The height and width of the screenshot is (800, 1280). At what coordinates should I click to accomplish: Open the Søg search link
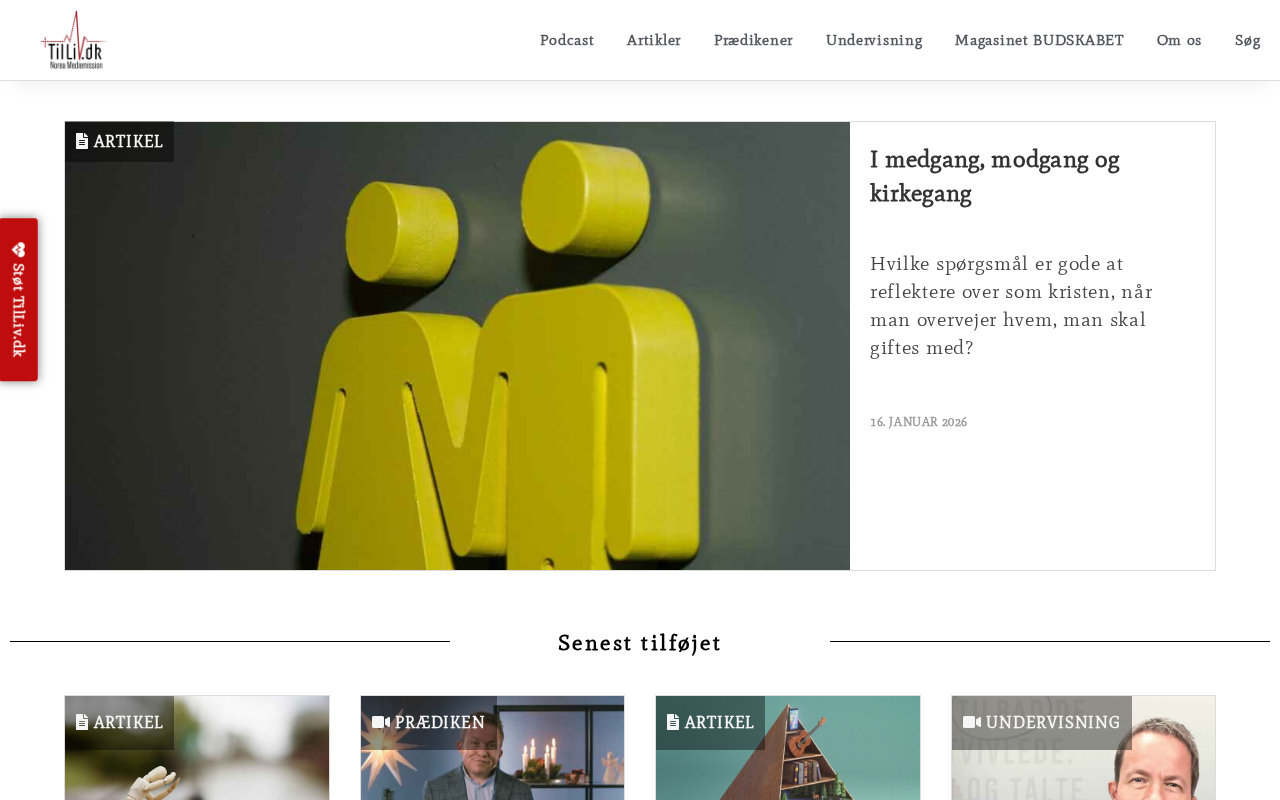coord(1247,40)
